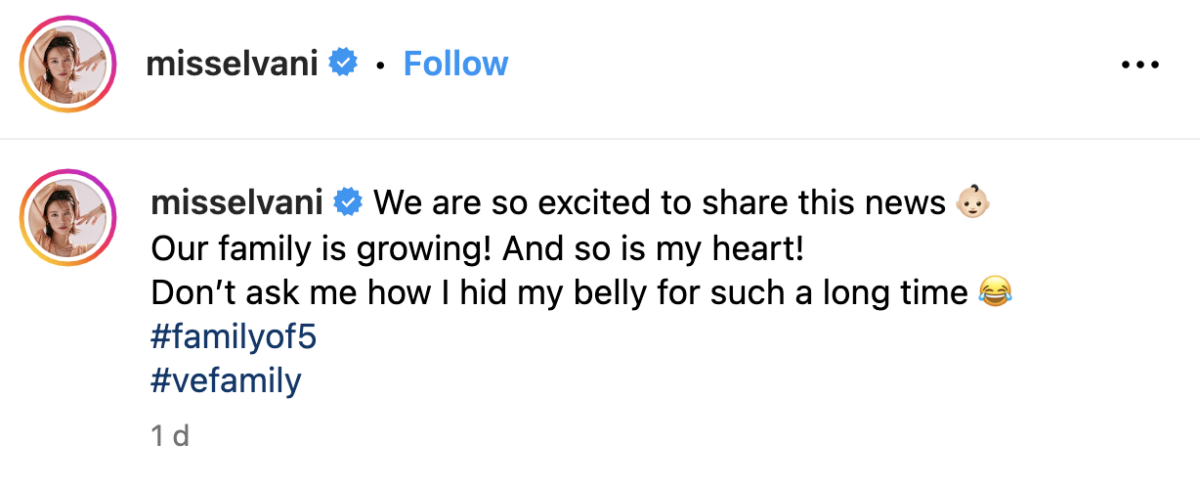Click the laughing tears emoji
The height and width of the screenshot is (487, 1200).
pyautogui.click(x=991, y=293)
